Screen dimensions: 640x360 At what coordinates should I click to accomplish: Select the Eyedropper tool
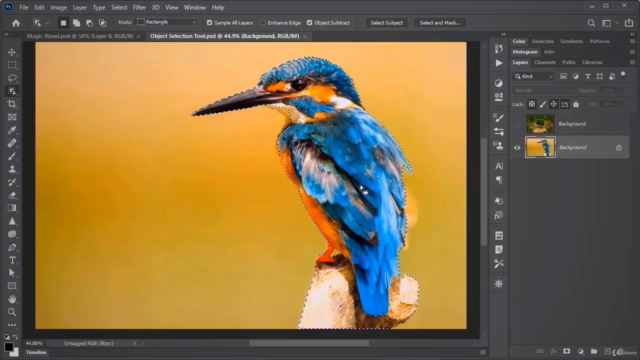(x=12, y=130)
